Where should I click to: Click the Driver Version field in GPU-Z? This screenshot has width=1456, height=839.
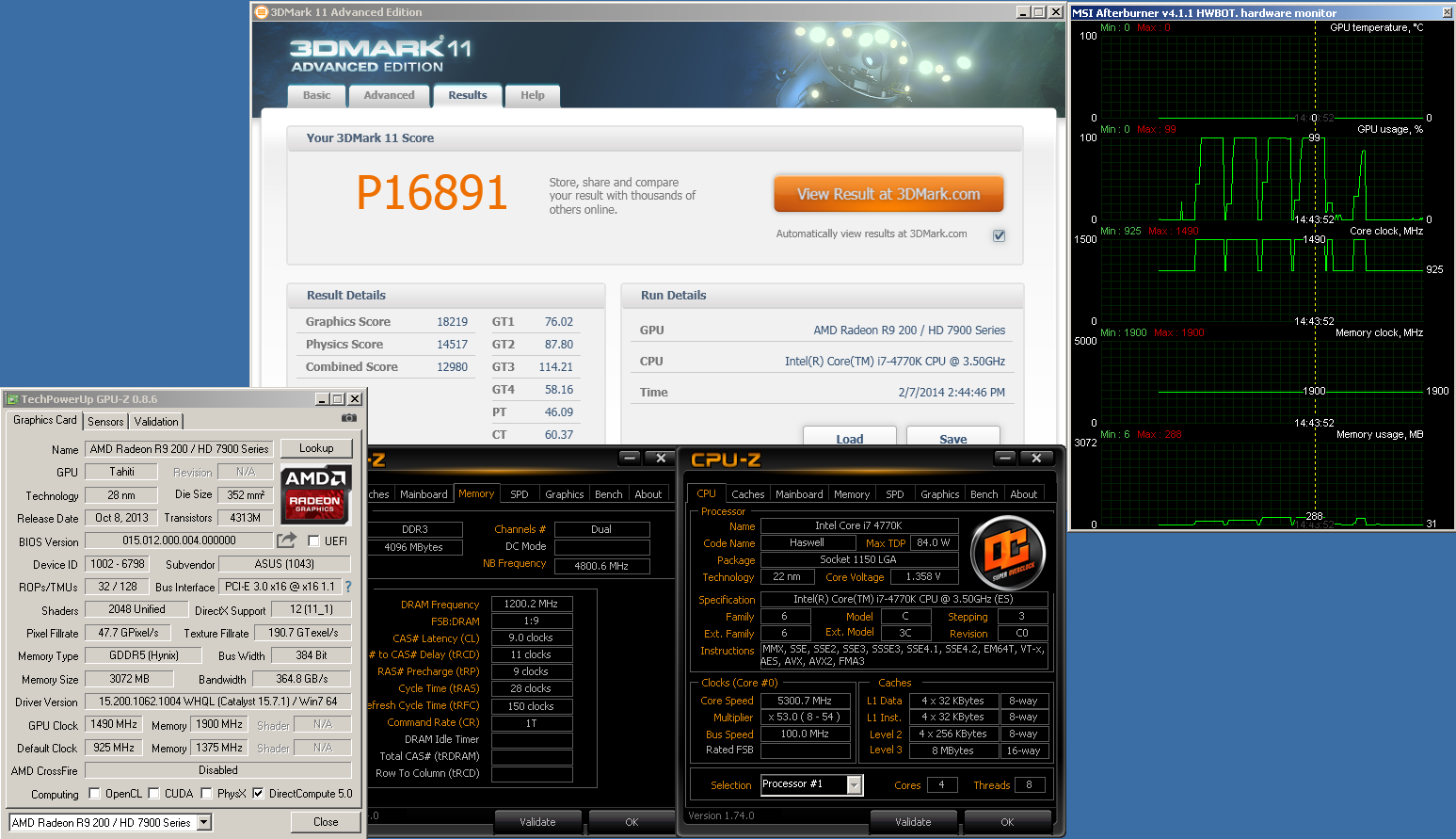pos(217,702)
